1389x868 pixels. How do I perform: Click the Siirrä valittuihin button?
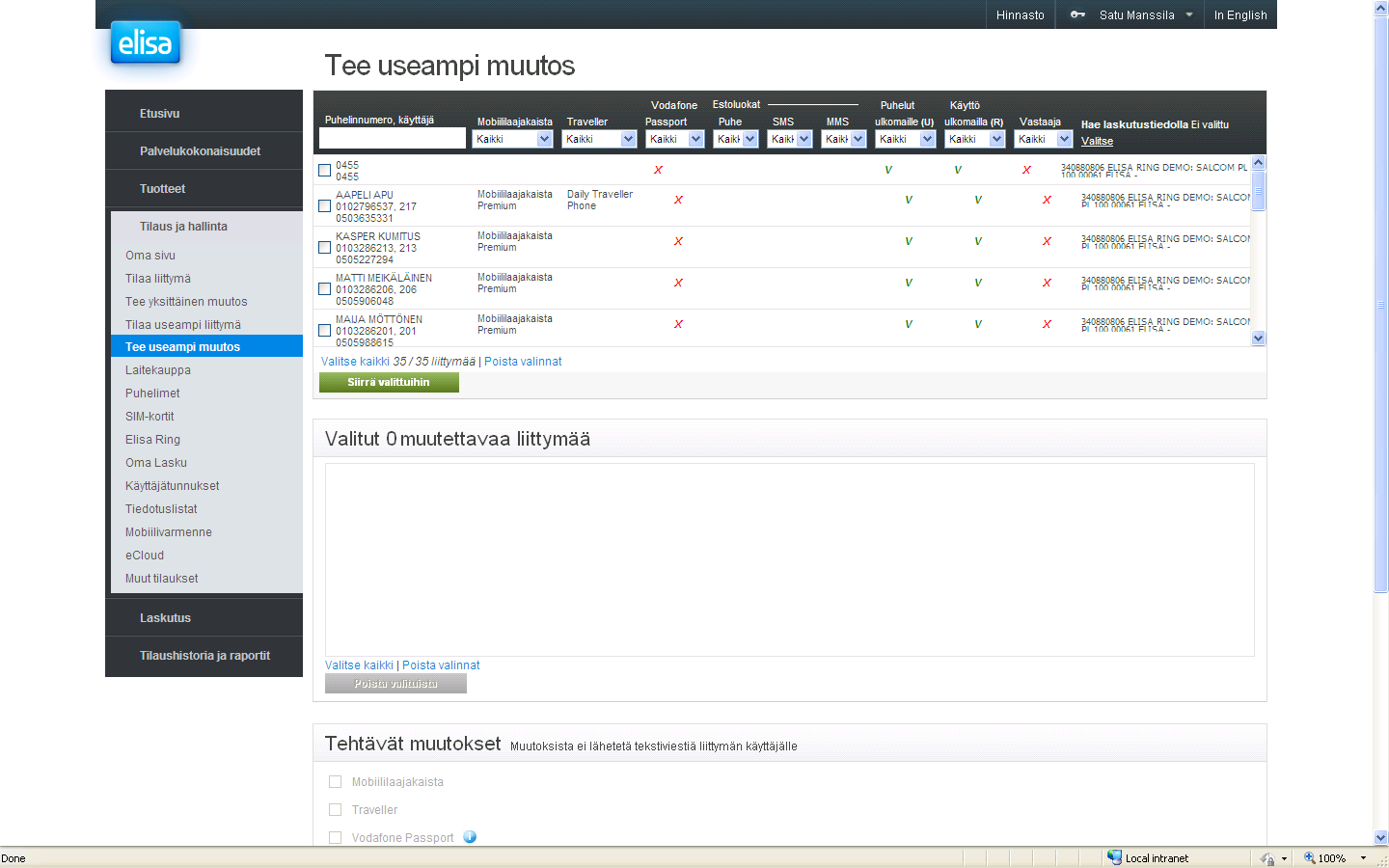pos(389,383)
